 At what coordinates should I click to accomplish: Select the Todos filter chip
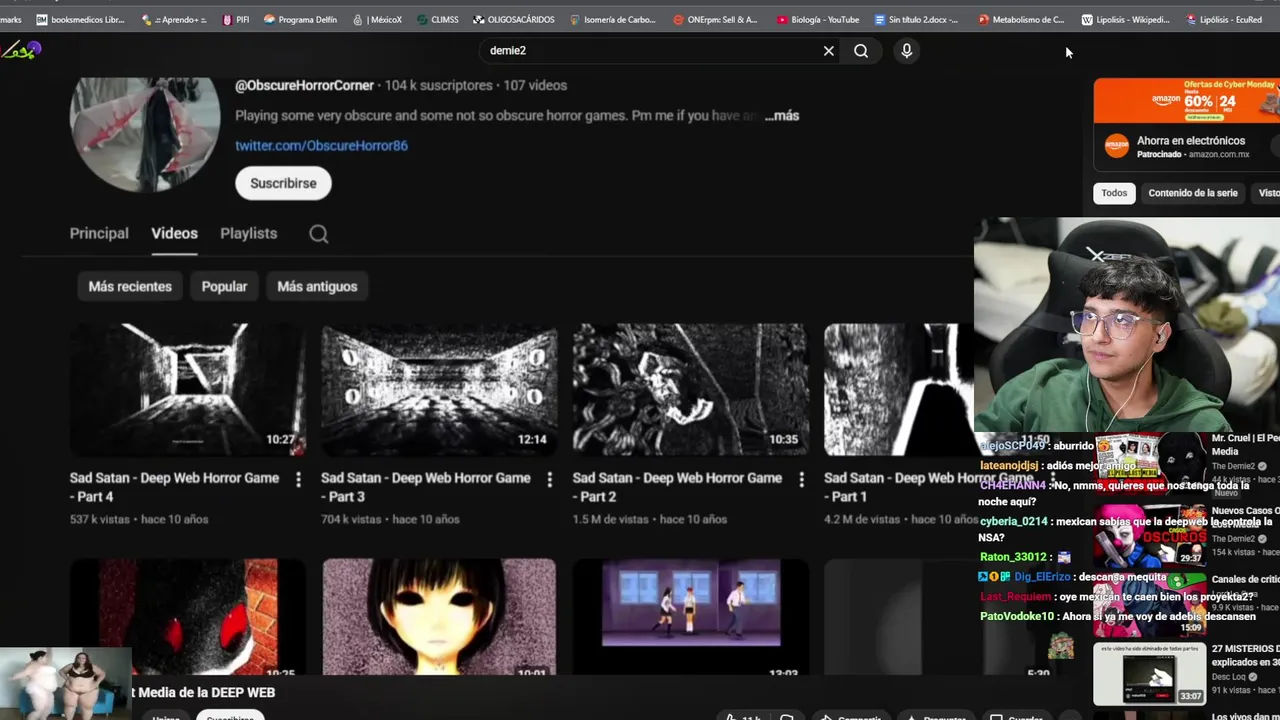(1114, 193)
